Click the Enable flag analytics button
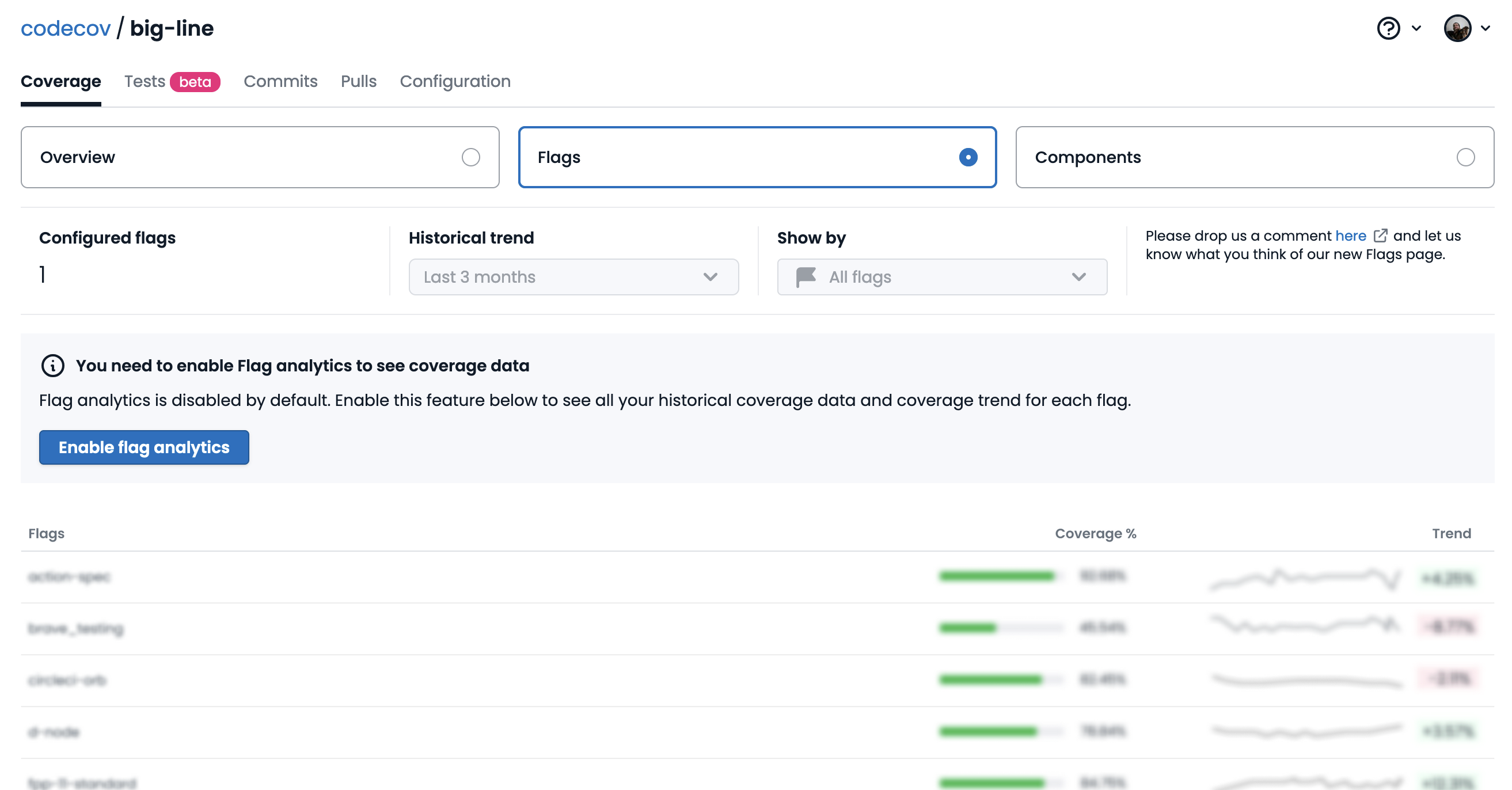This screenshot has width=1512, height=790. [x=144, y=447]
